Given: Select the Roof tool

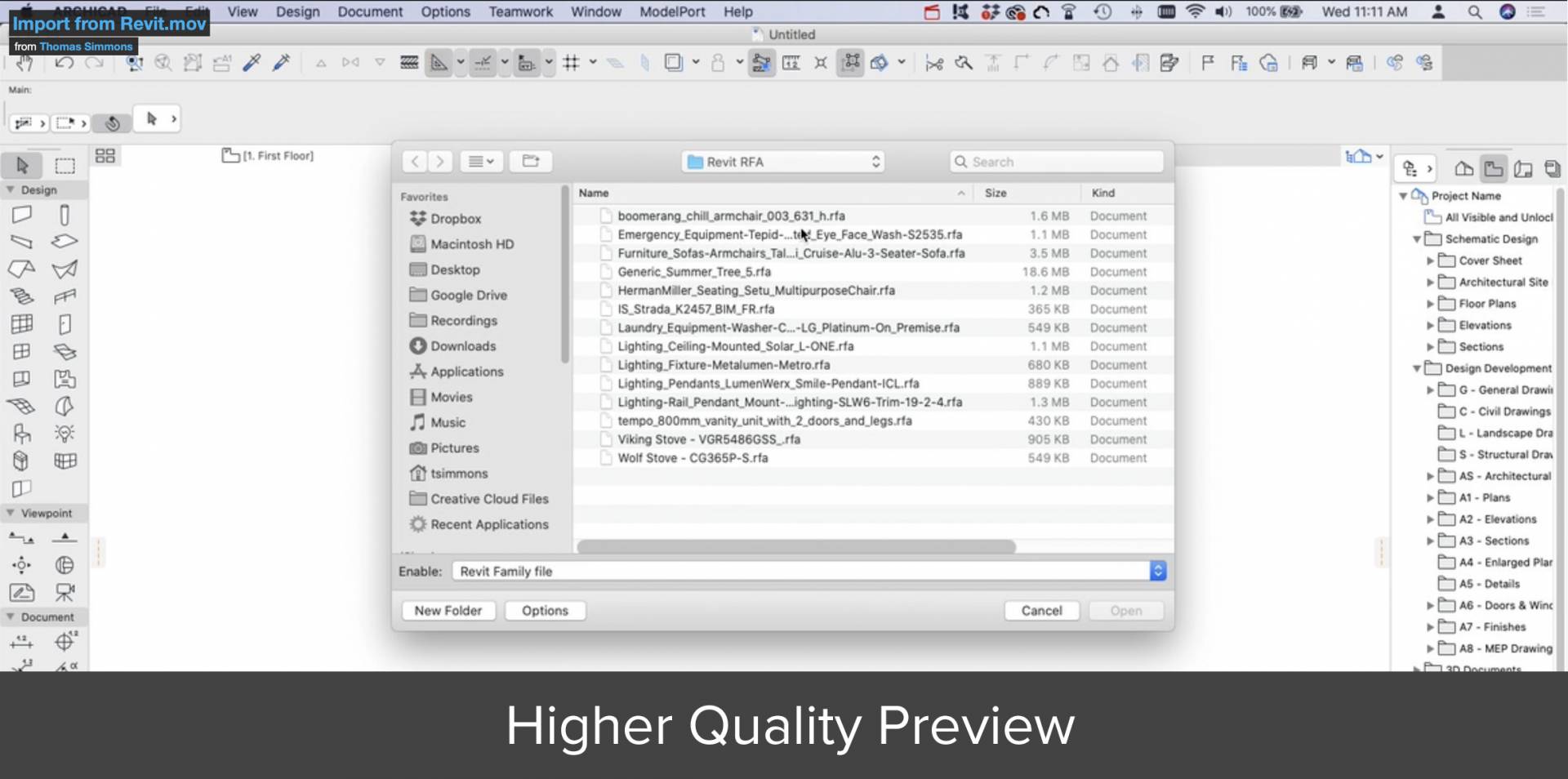Looking at the screenshot, I should pyautogui.click(x=22, y=269).
